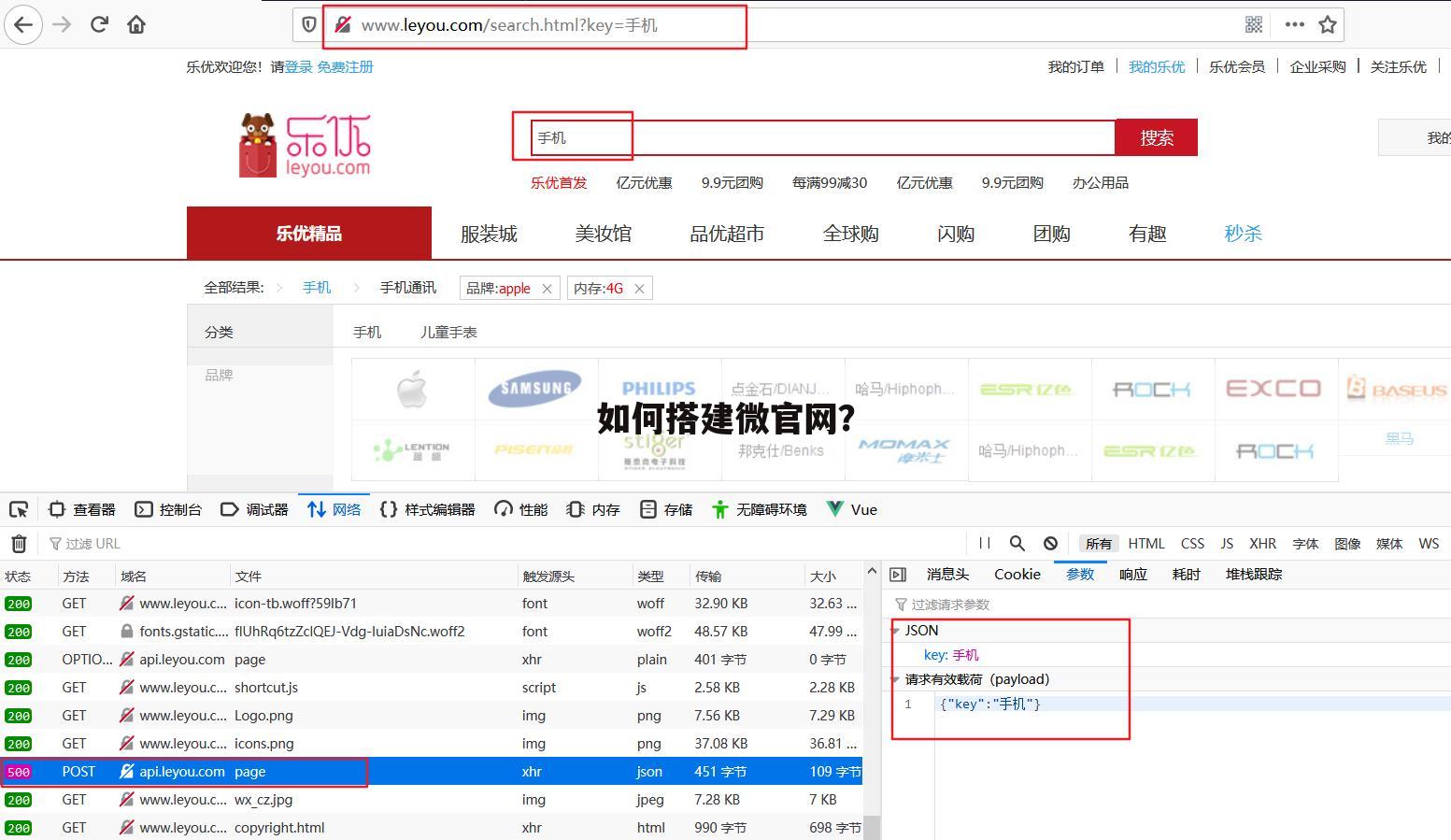Switch to the 控制台 devtools tab
1451x840 pixels.
click(x=179, y=509)
